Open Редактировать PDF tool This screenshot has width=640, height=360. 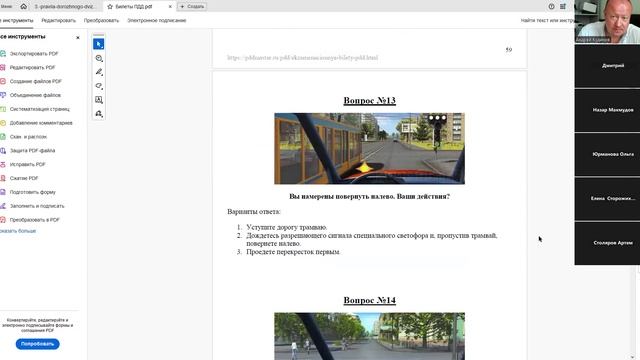click(32, 67)
